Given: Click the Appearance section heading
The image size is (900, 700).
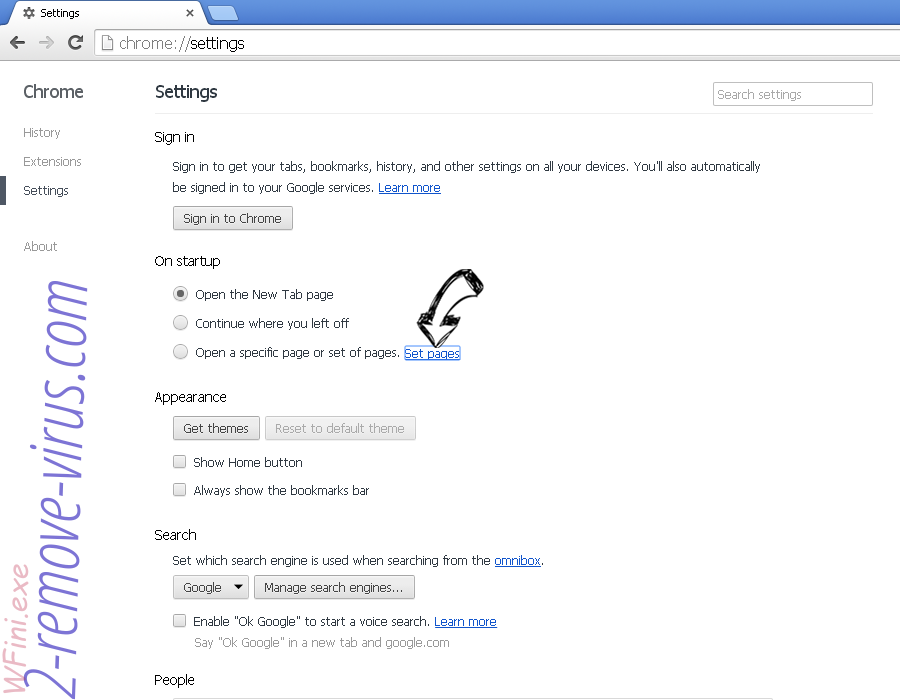Looking at the screenshot, I should click(190, 397).
